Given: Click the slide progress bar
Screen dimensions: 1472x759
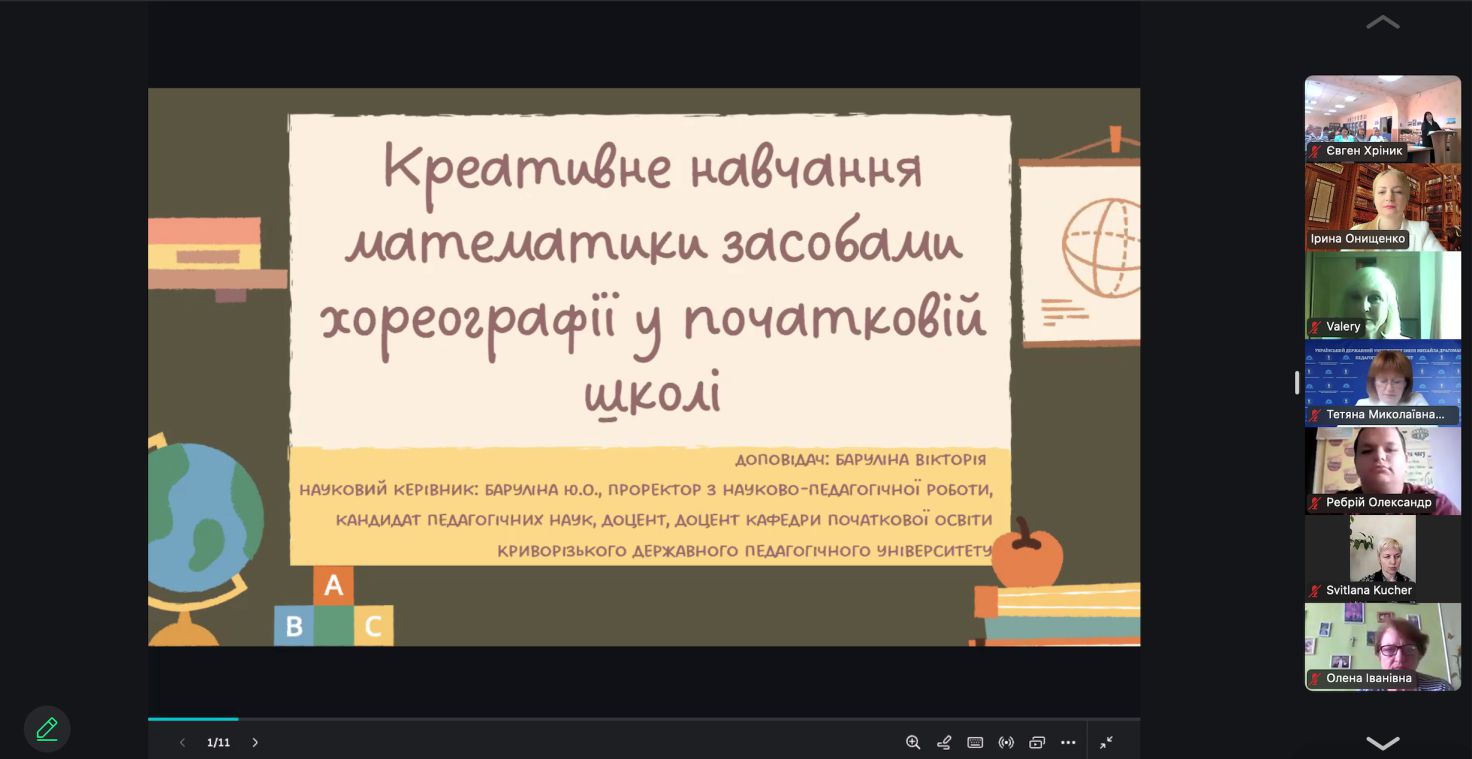Looking at the screenshot, I should coord(643,718).
